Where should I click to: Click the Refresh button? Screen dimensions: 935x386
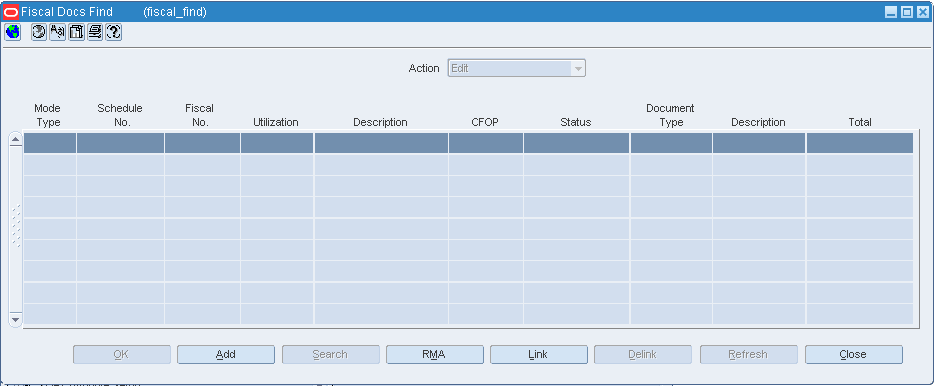pos(748,354)
